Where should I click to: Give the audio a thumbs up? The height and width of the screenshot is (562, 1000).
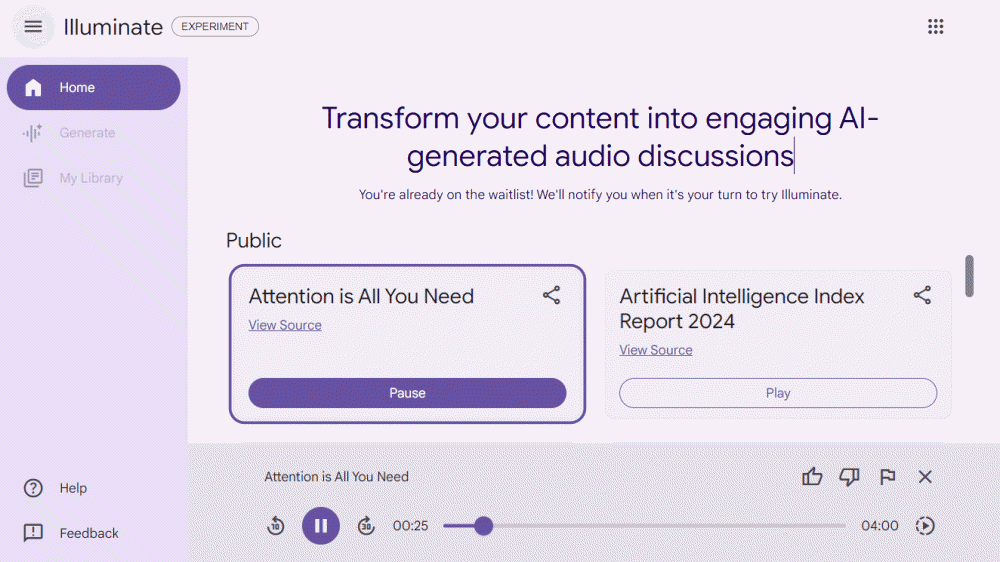[x=812, y=477]
